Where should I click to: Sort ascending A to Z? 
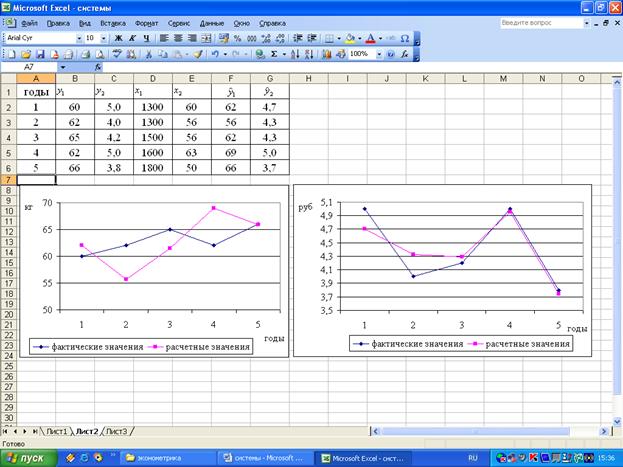[295, 54]
